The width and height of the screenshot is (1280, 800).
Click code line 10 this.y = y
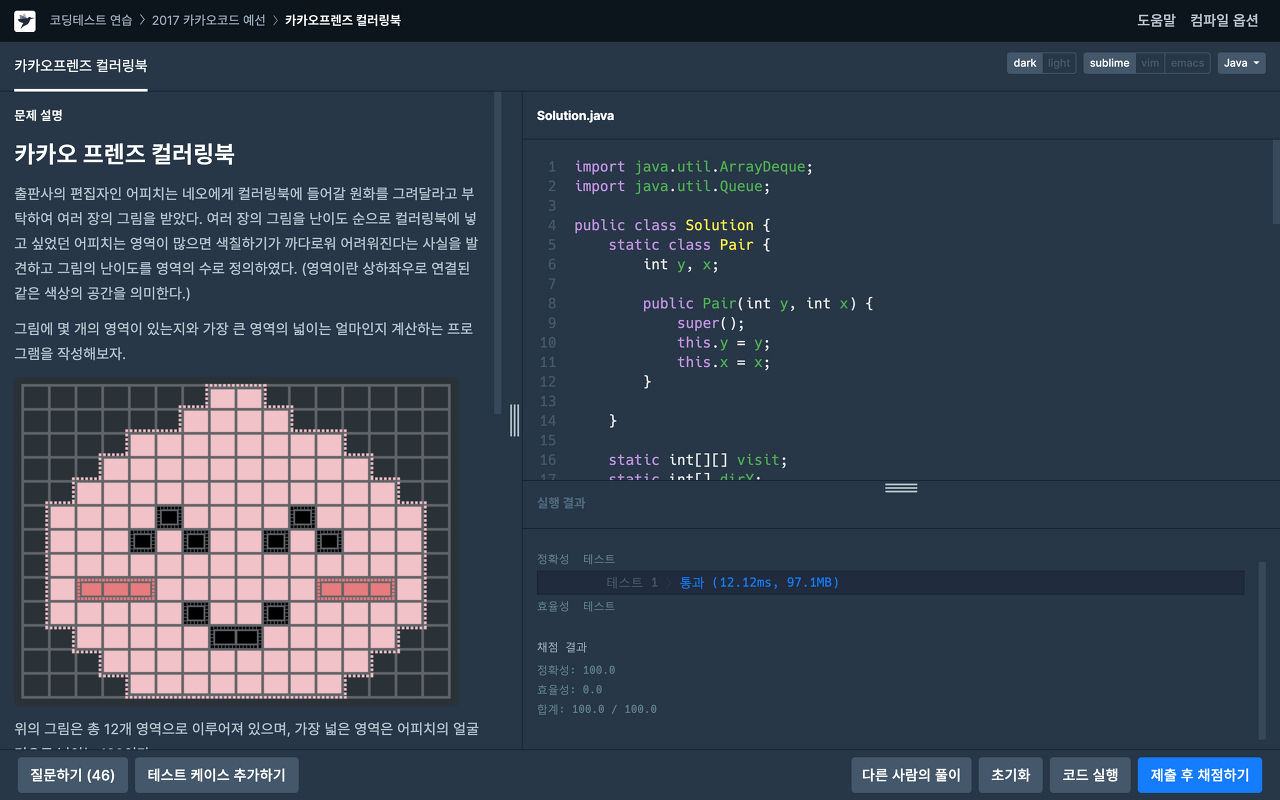(724, 342)
